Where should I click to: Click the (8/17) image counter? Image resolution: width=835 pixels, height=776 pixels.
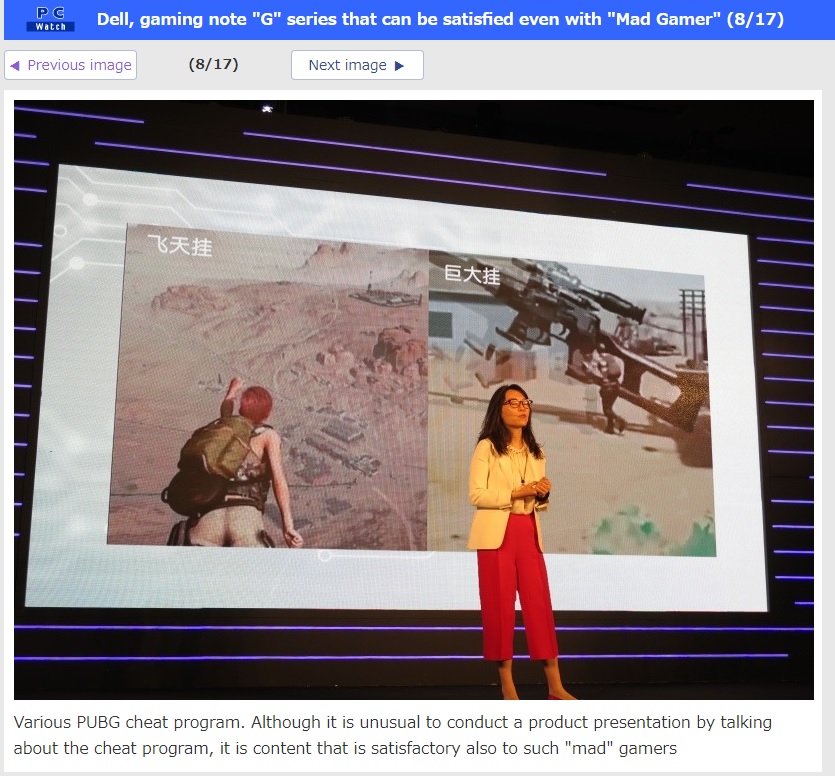(x=214, y=64)
